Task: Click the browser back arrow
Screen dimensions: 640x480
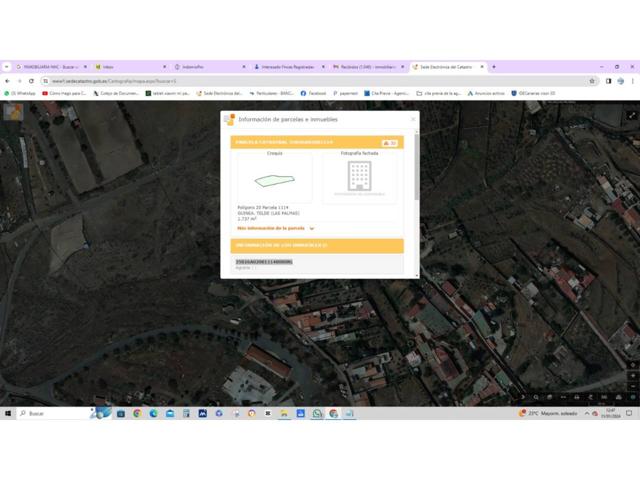Action: click(x=8, y=80)
